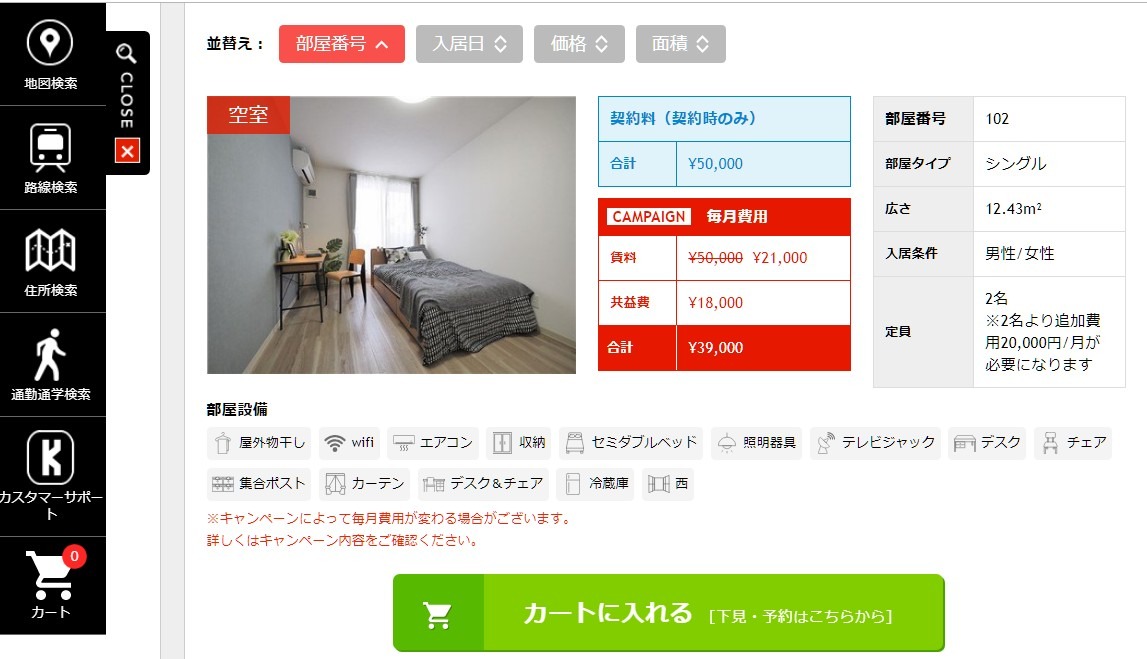Click the wifi amenity tag
This screenshot has width=1147, height=659.
point(350,443)
